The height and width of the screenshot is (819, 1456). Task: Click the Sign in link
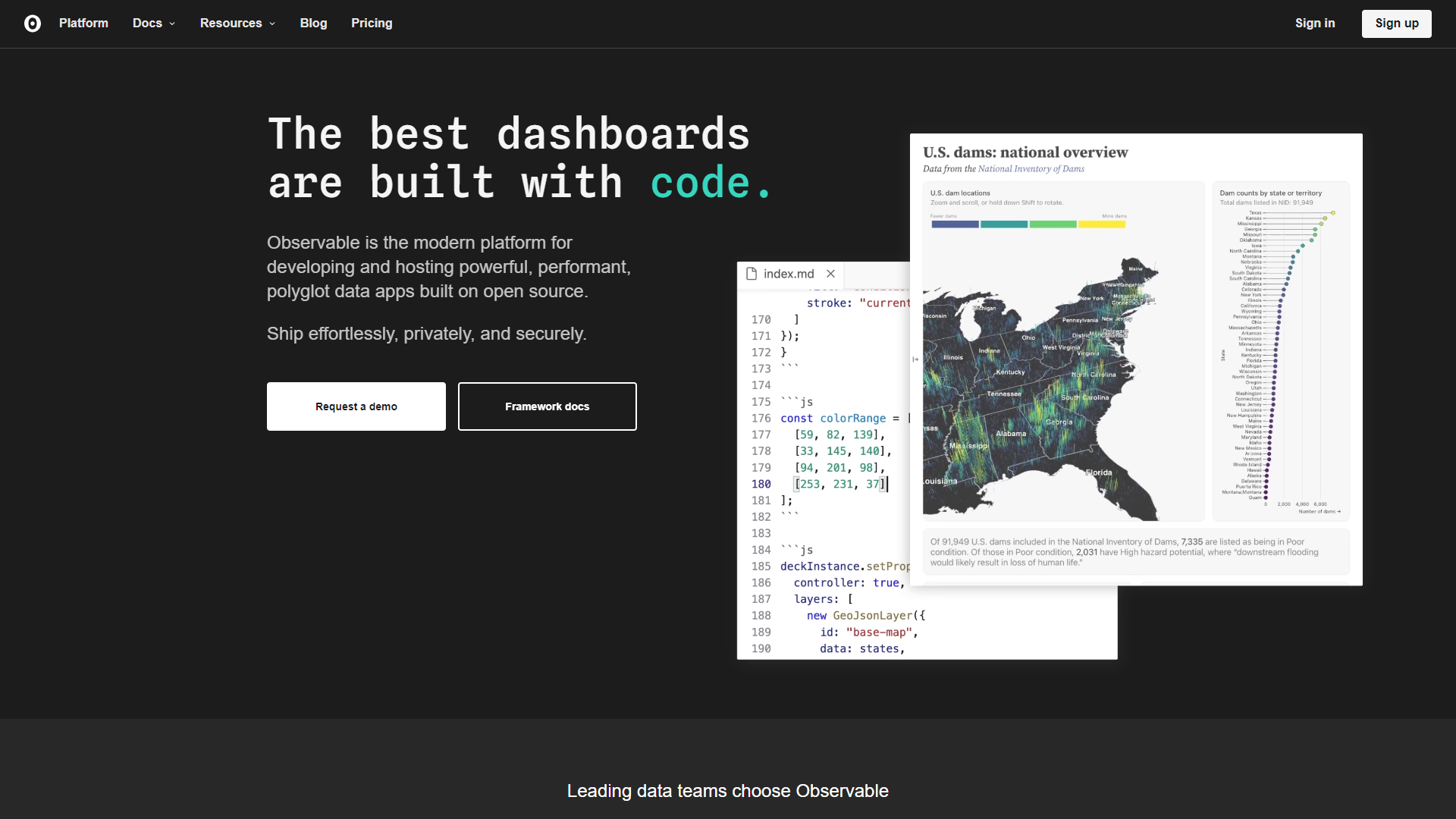click(x=1315, y=24)
